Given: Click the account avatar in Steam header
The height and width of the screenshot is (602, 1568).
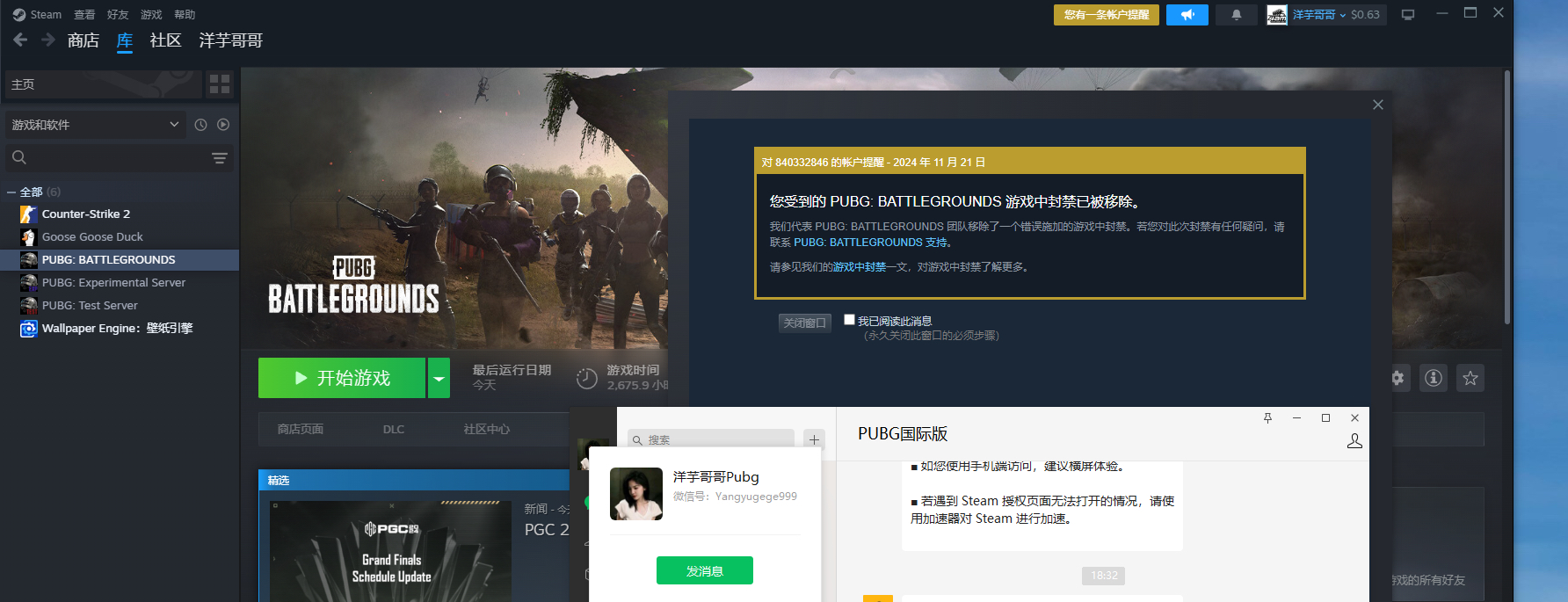Looking at the screenshot, I should coord(1277,15).
